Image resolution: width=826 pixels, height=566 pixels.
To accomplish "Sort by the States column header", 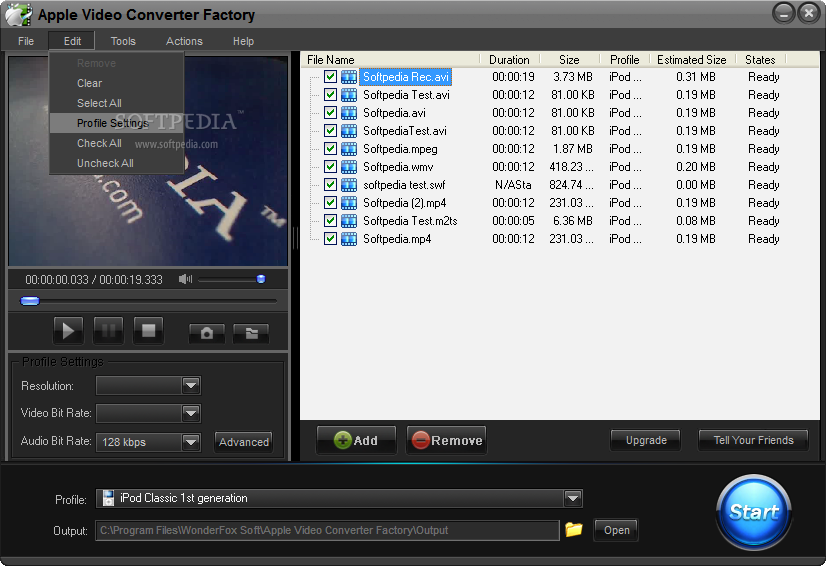I will [760, 60].
